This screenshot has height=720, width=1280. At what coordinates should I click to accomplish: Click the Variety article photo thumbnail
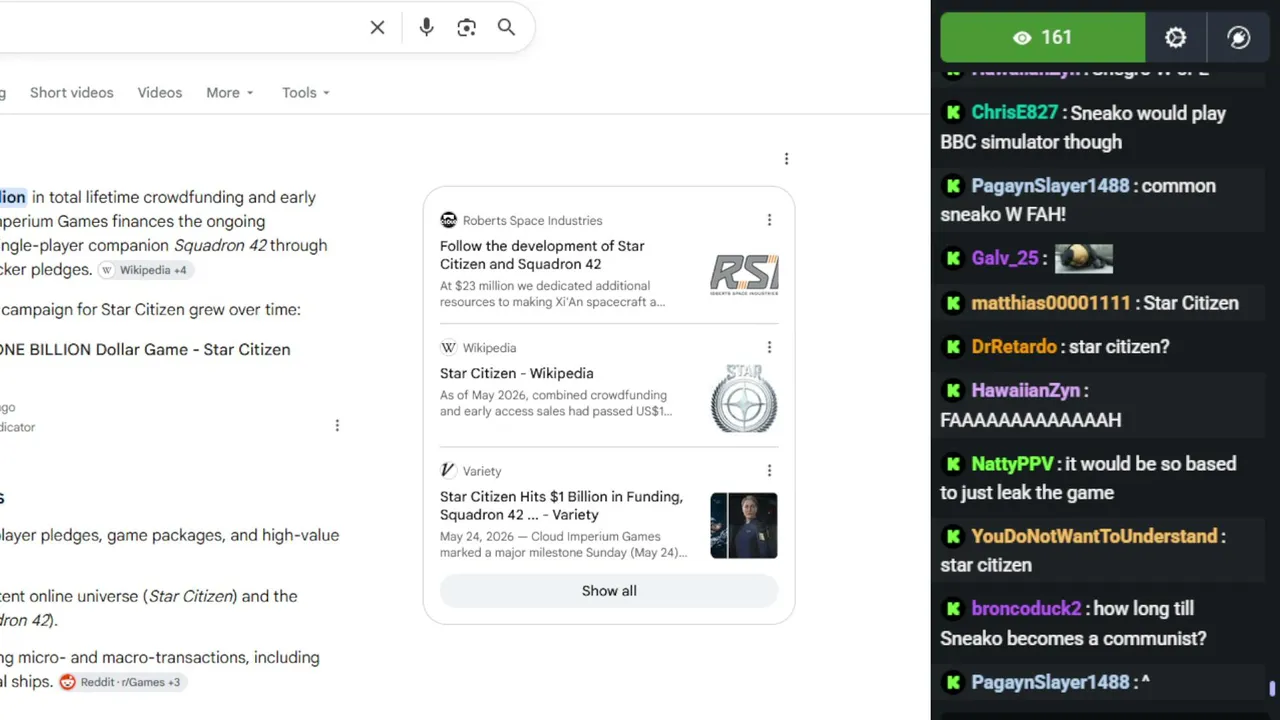click(744, 525)
